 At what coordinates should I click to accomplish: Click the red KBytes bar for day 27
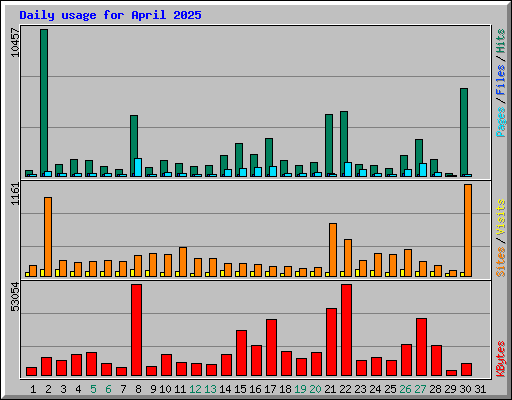(x=421, y=347)
